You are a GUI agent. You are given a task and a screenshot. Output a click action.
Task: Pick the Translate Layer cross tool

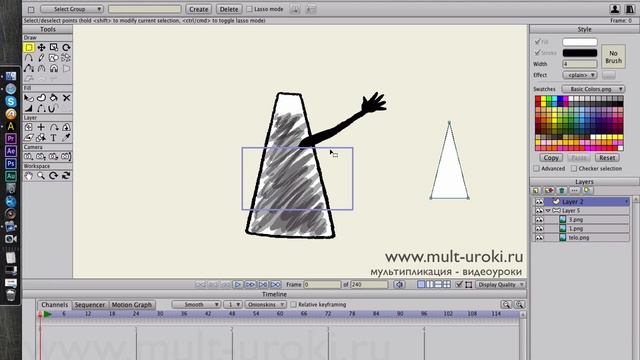coord(41,127)
